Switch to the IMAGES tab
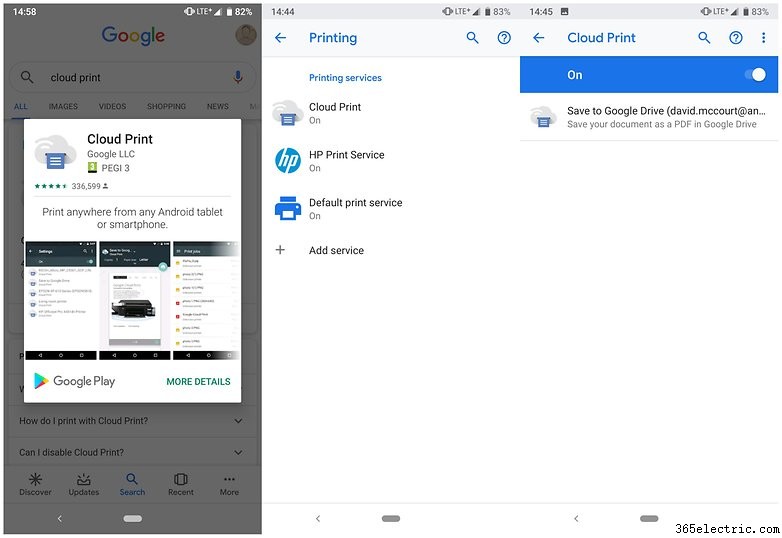782x538 pixels. pos(63,106)
